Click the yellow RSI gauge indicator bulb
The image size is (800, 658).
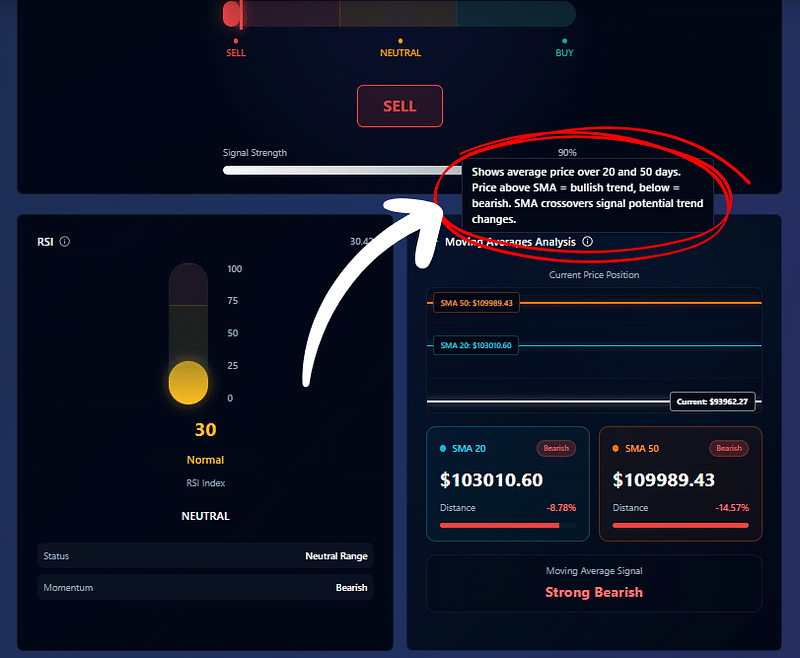tap(188, 381)
